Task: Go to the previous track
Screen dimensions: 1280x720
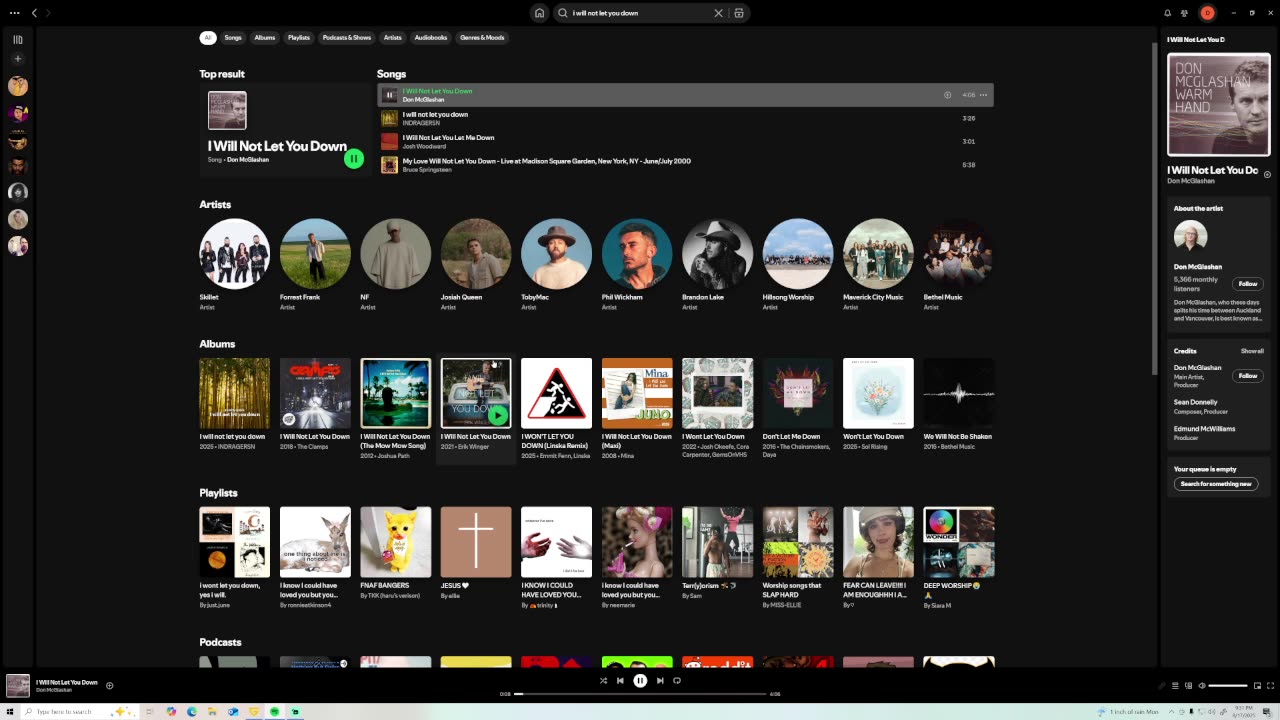Action: (x=620, y=680)
